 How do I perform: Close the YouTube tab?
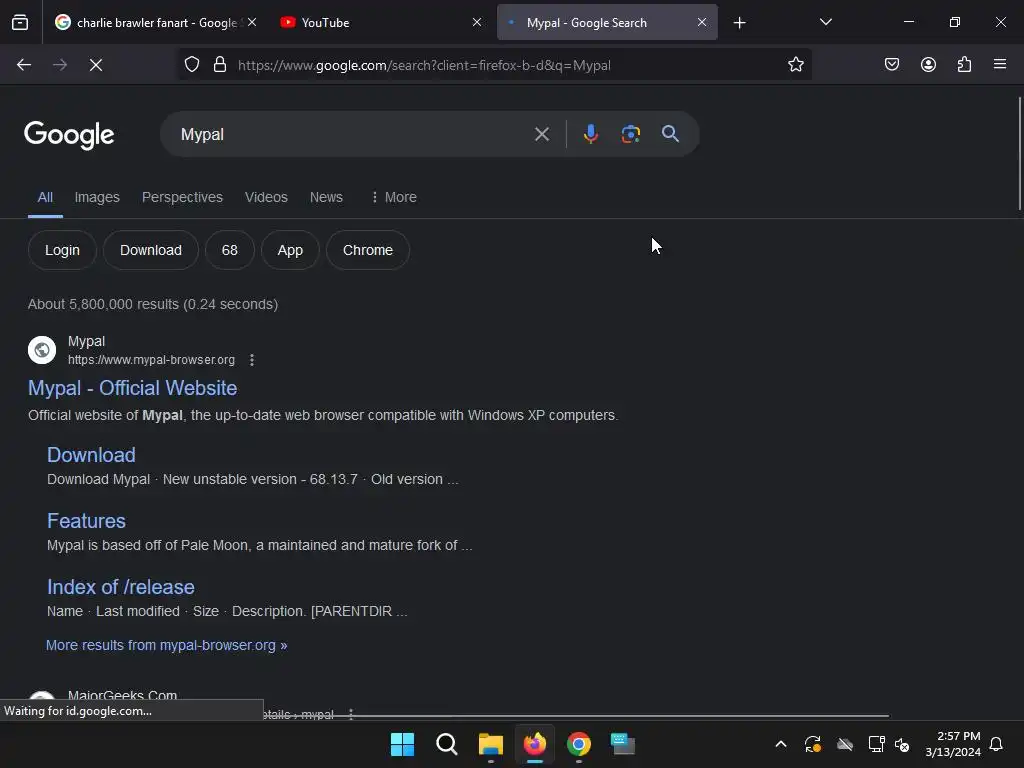[477, 23]
